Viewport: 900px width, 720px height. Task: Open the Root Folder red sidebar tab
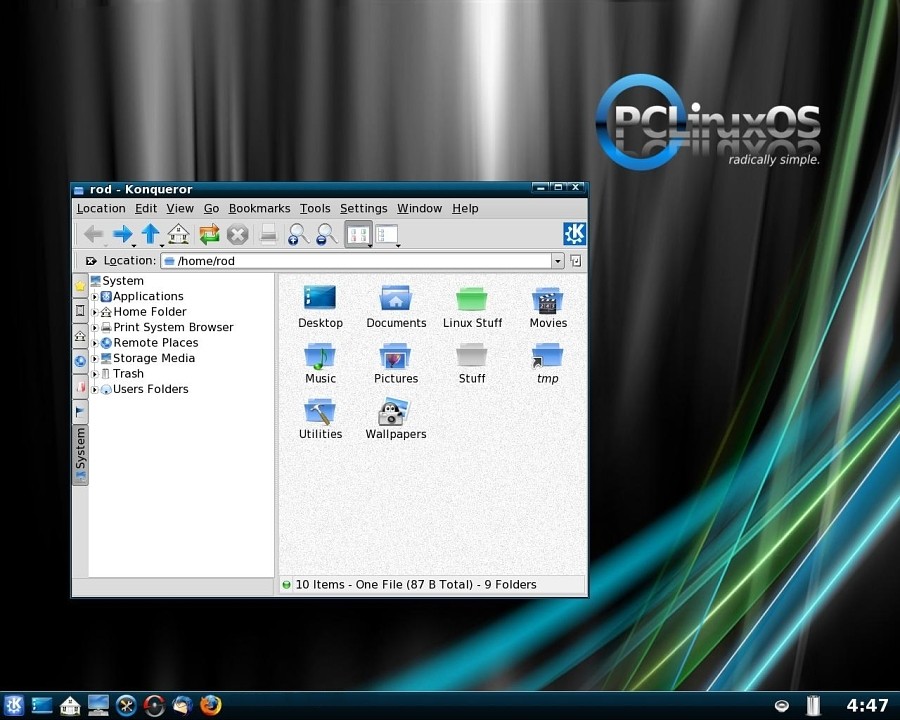(x=80, y=386)
